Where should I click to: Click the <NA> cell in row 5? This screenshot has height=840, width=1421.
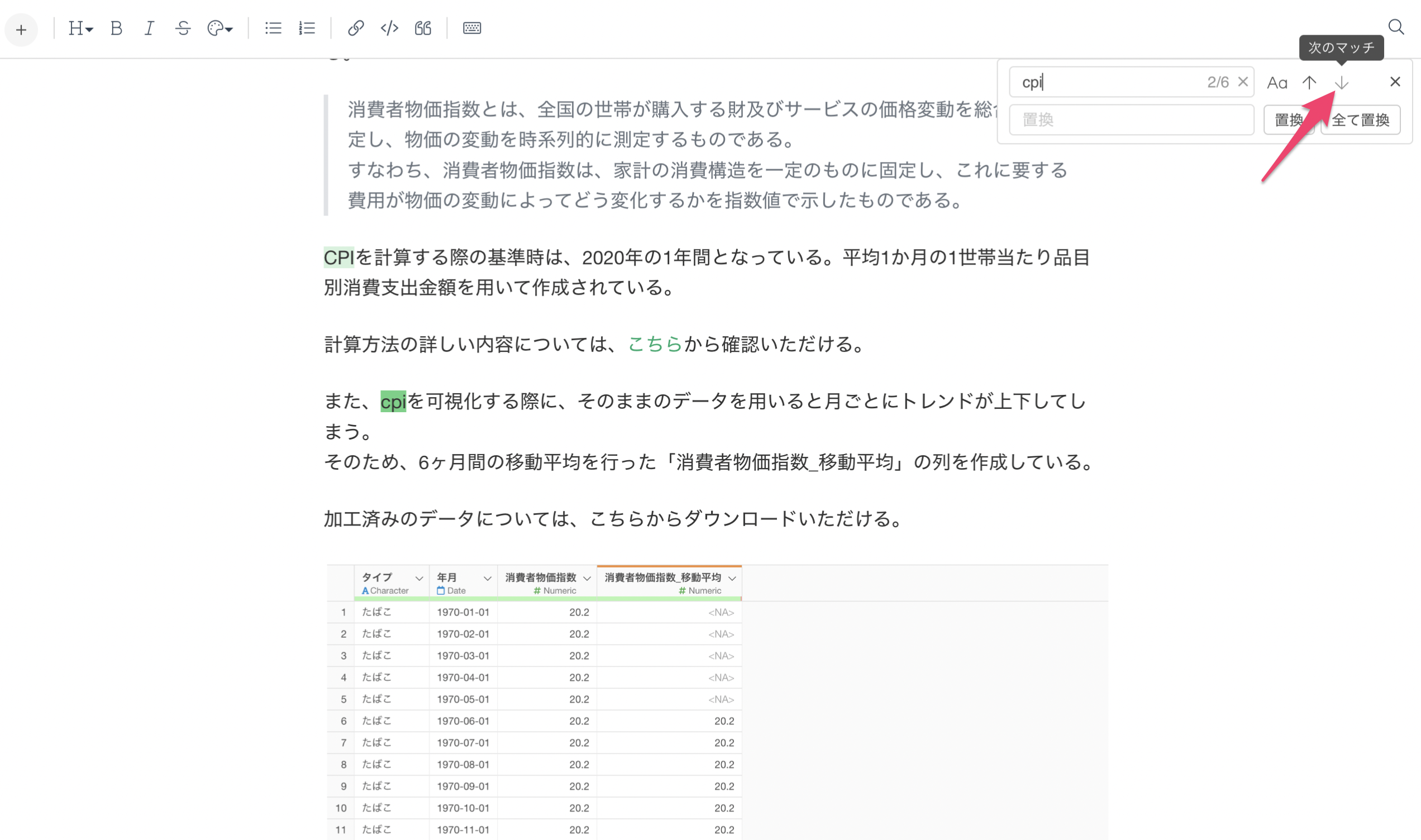point(669,700)
